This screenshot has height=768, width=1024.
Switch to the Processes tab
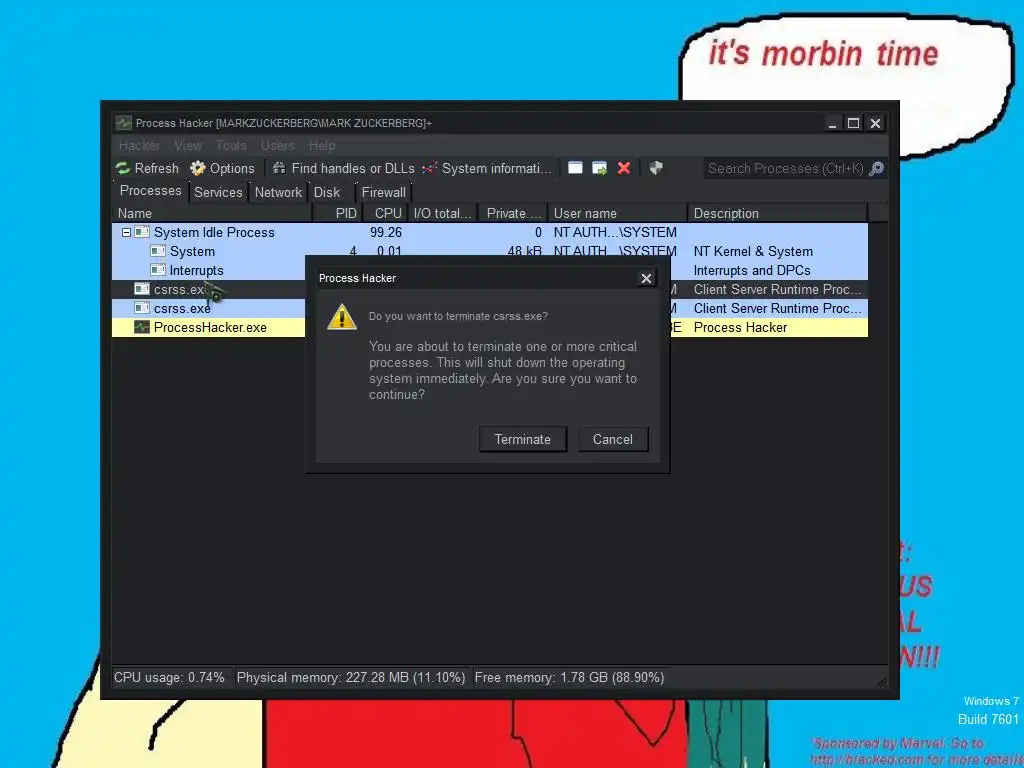tap(151, 191)
